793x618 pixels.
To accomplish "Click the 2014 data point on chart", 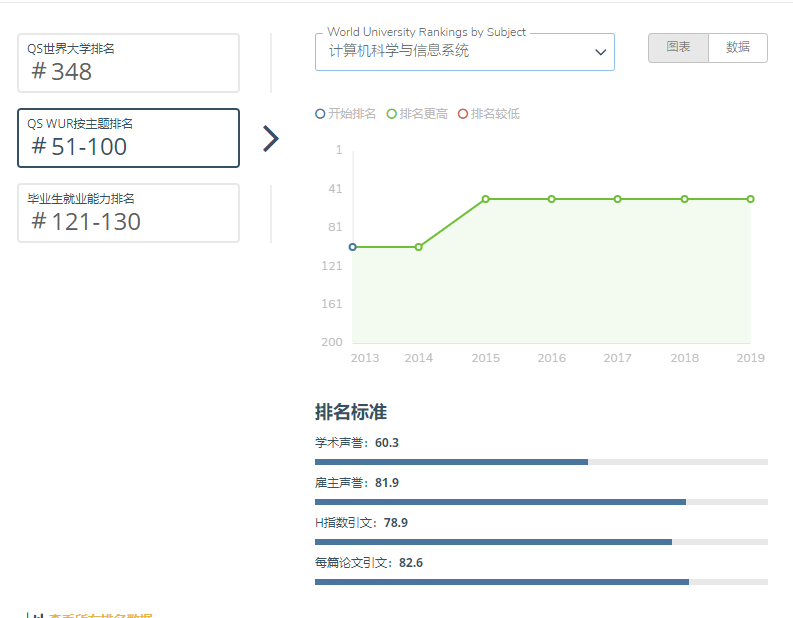I will tap(418, 247).
